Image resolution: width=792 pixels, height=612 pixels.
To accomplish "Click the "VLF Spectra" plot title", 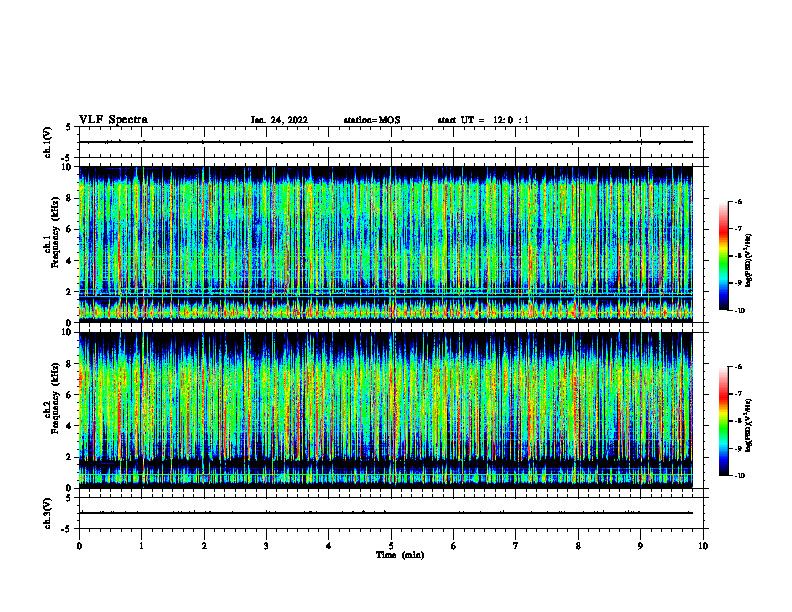I will coord(113,120).
